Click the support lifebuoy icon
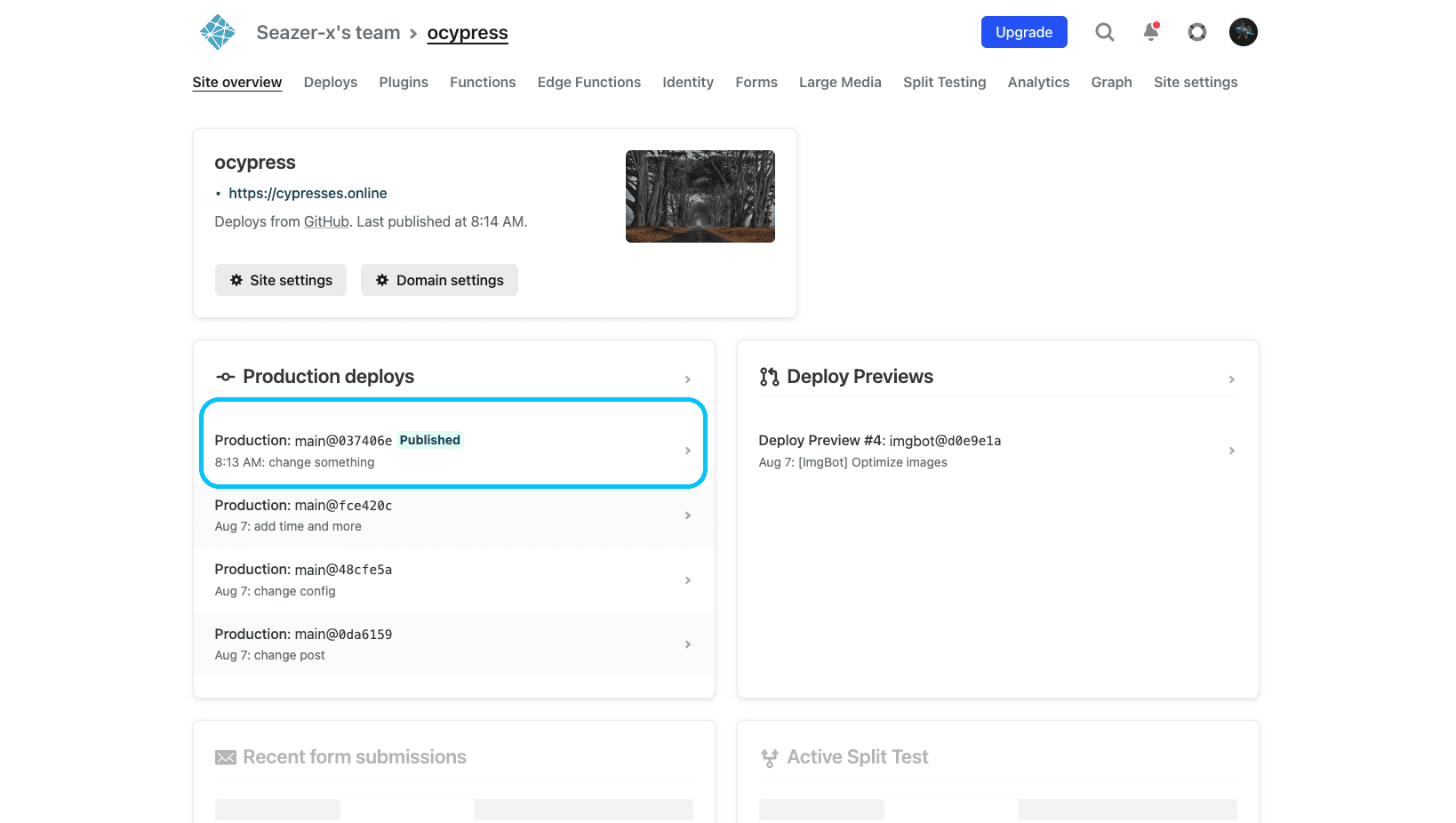1456x823 pixels. pos(1197,32)
